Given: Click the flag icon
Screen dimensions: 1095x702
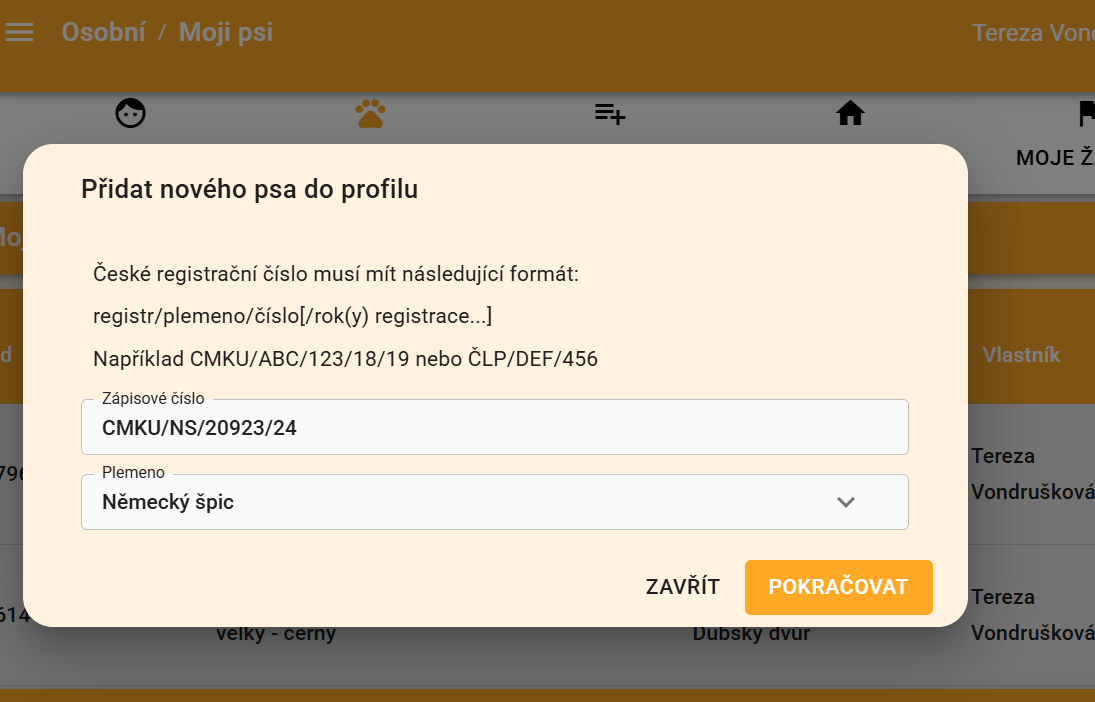Looking at the screenshot, I should click(x=1086, y=114).
